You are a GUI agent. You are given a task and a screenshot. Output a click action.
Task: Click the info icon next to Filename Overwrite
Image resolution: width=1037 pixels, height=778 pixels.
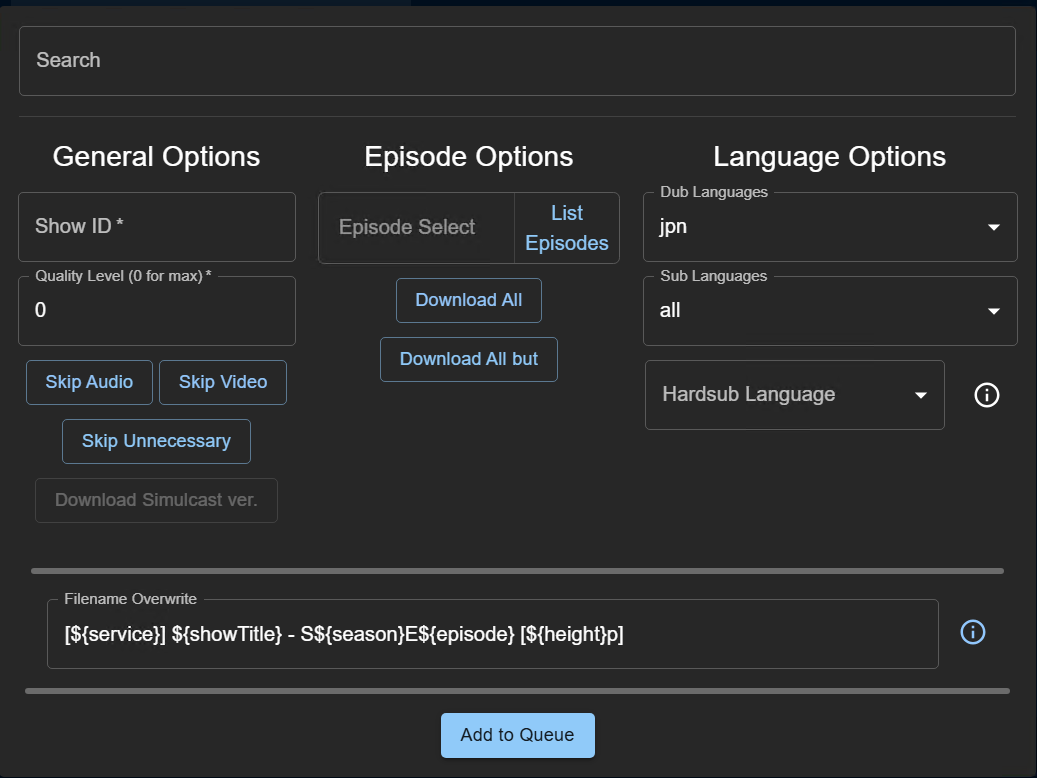point(972,632)
